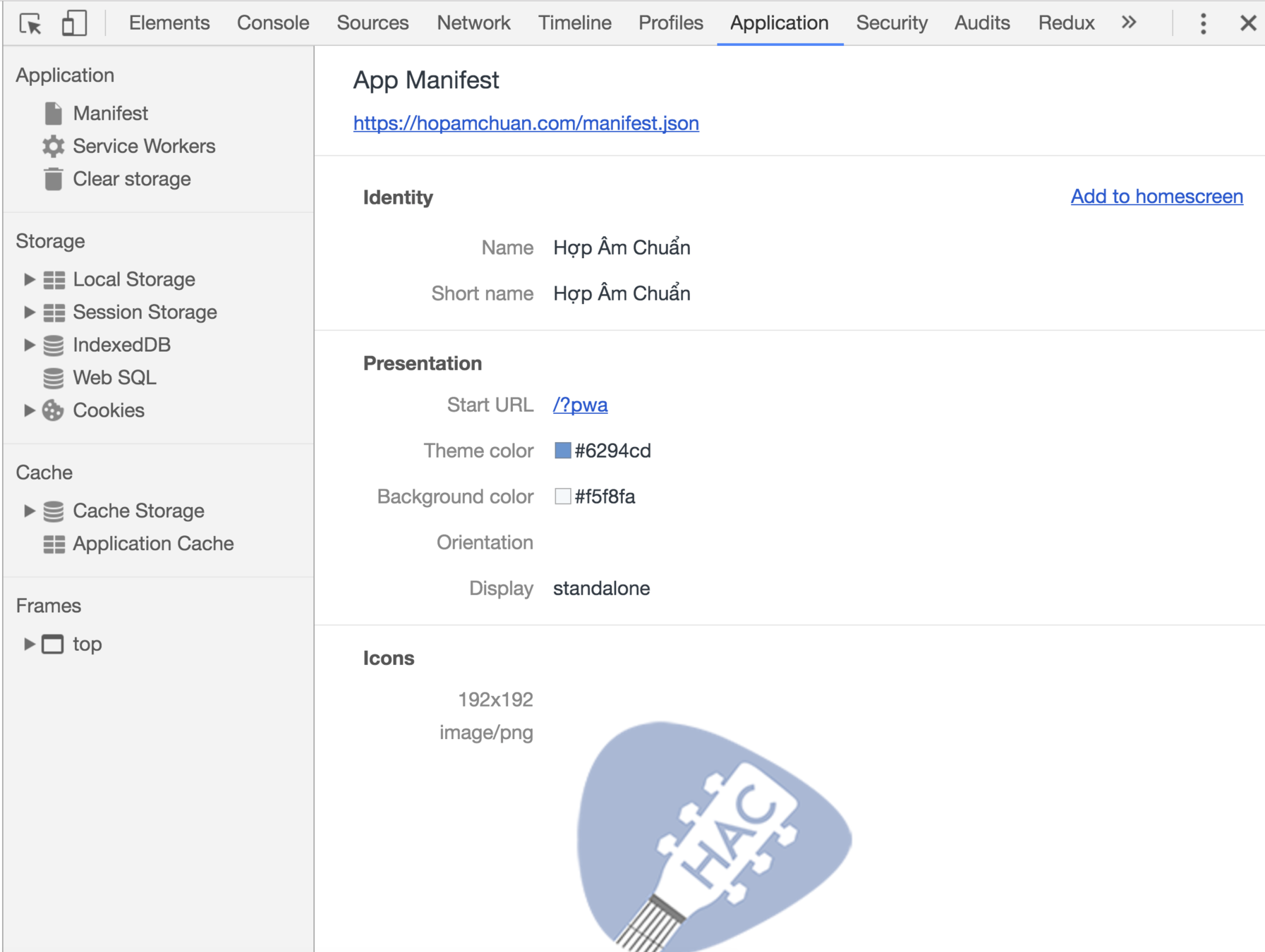This screenshot has height=952, width=1265.
Task: Close DevTools with the X button
Action: click(x=1247, y=23)
